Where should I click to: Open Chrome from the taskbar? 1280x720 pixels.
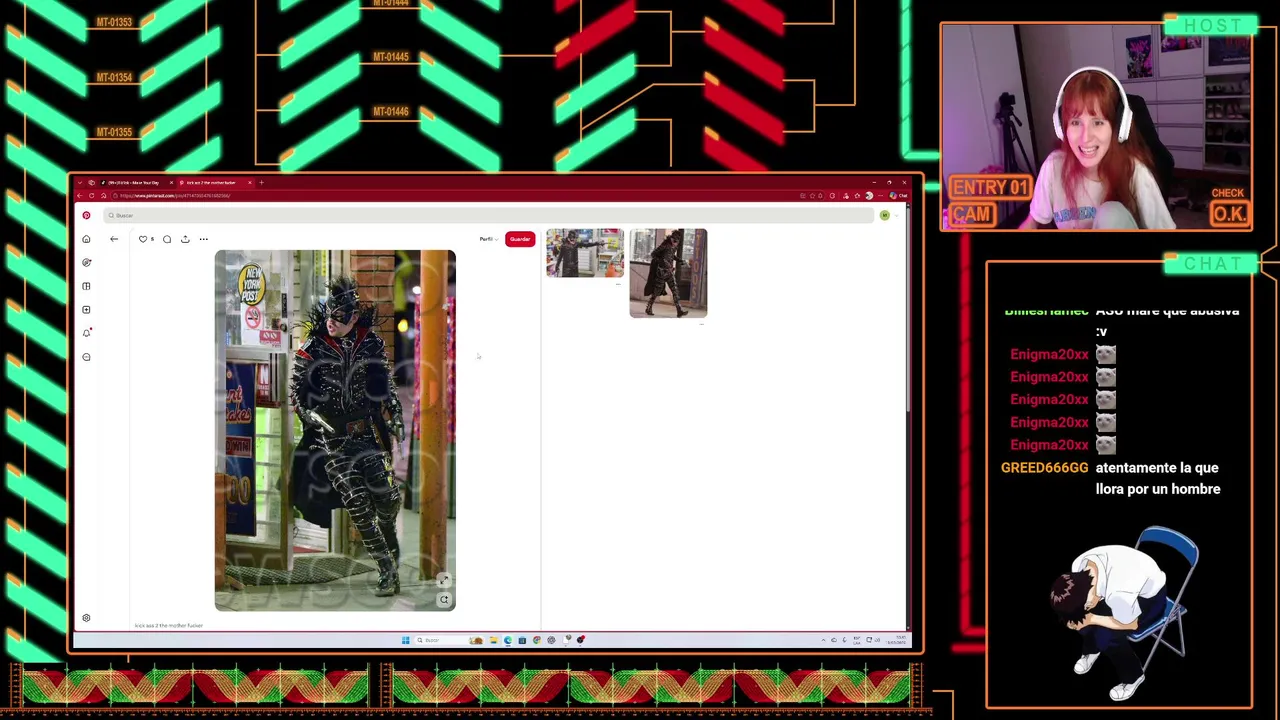(537, 640)
